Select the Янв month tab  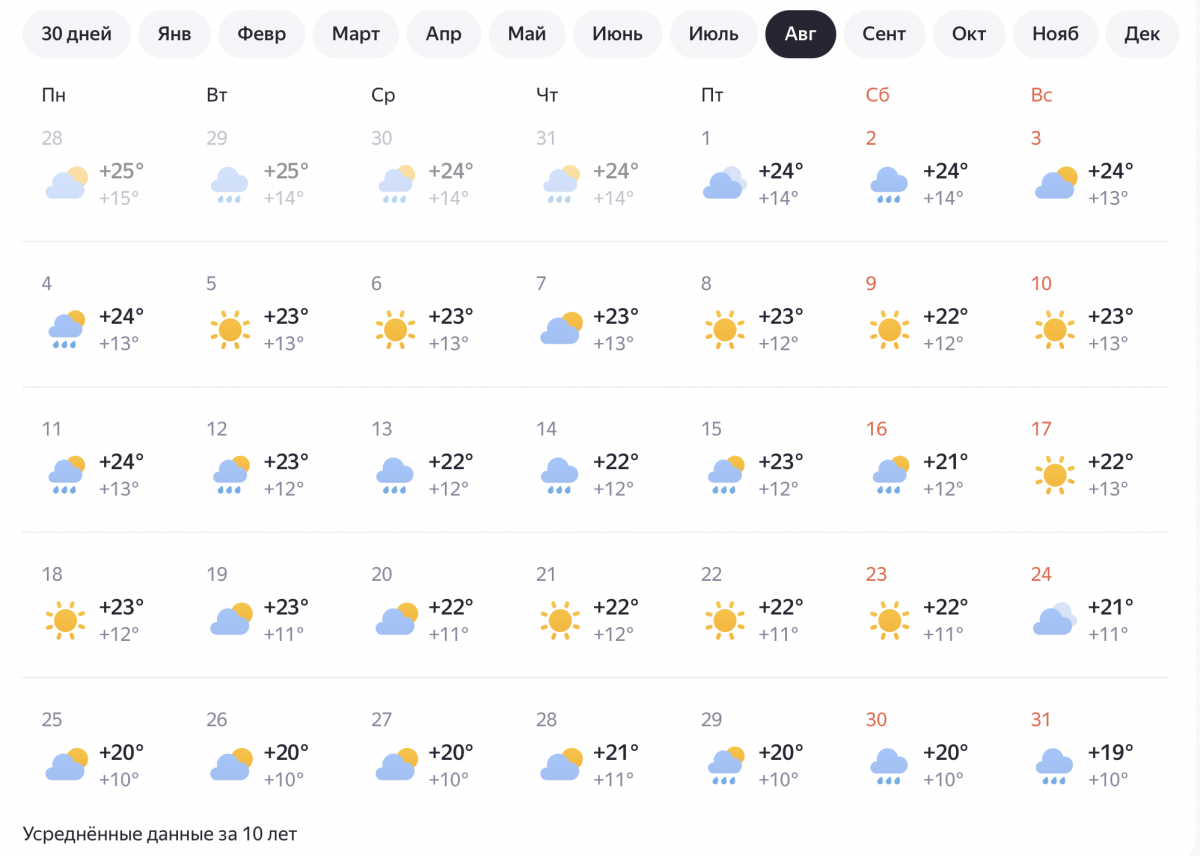(174, 34)
